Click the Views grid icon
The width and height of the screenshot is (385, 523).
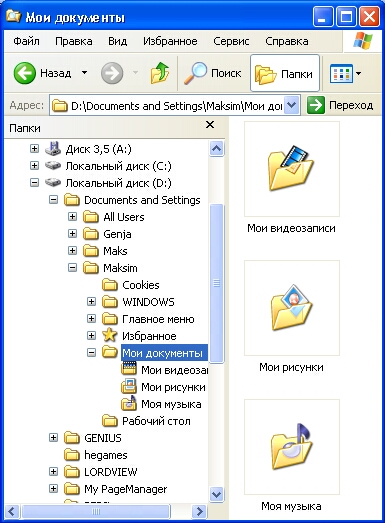tap(341, 73)
